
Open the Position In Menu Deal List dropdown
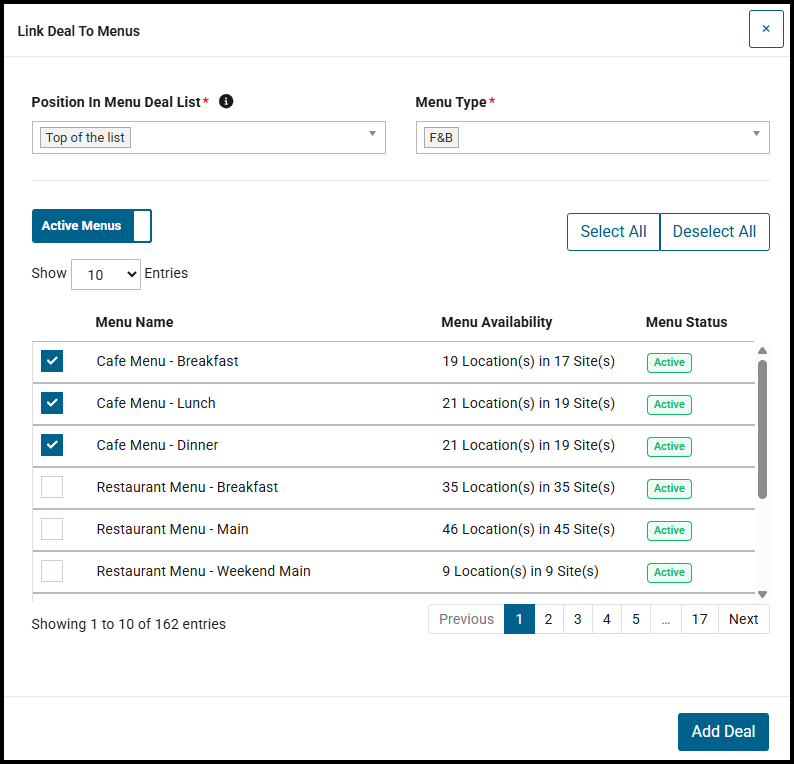(x=209, y=137)
